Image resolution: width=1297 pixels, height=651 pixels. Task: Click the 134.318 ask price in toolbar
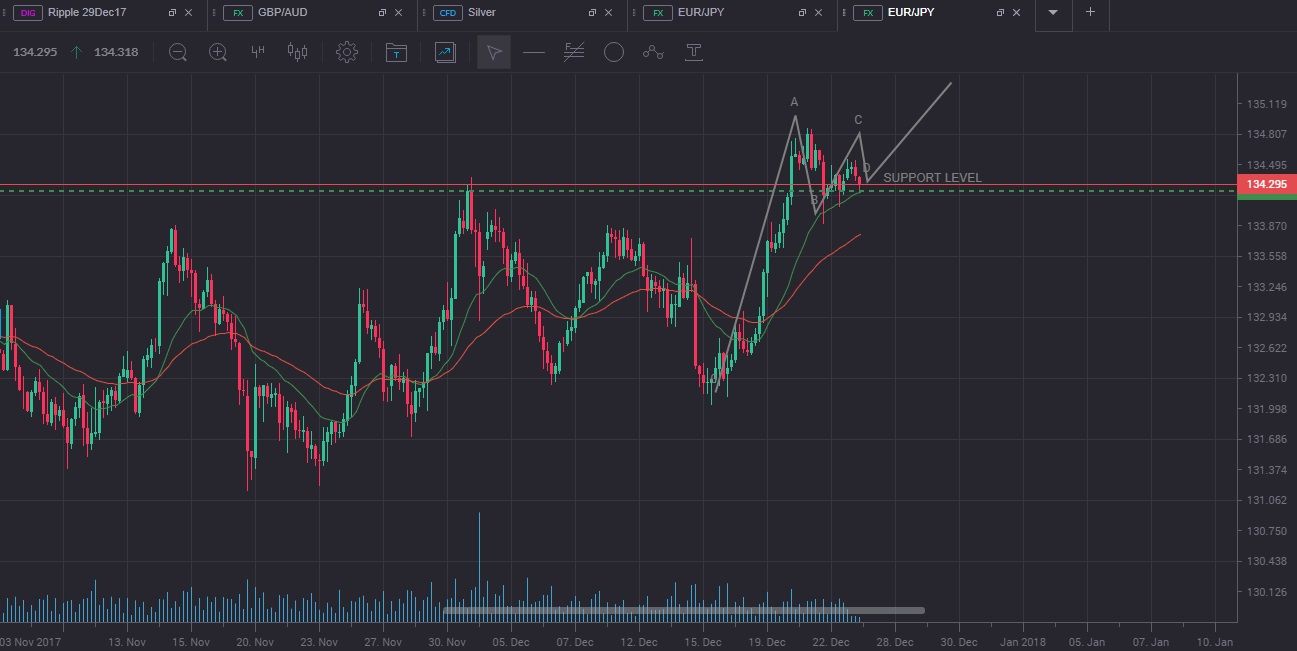point(116,52)
